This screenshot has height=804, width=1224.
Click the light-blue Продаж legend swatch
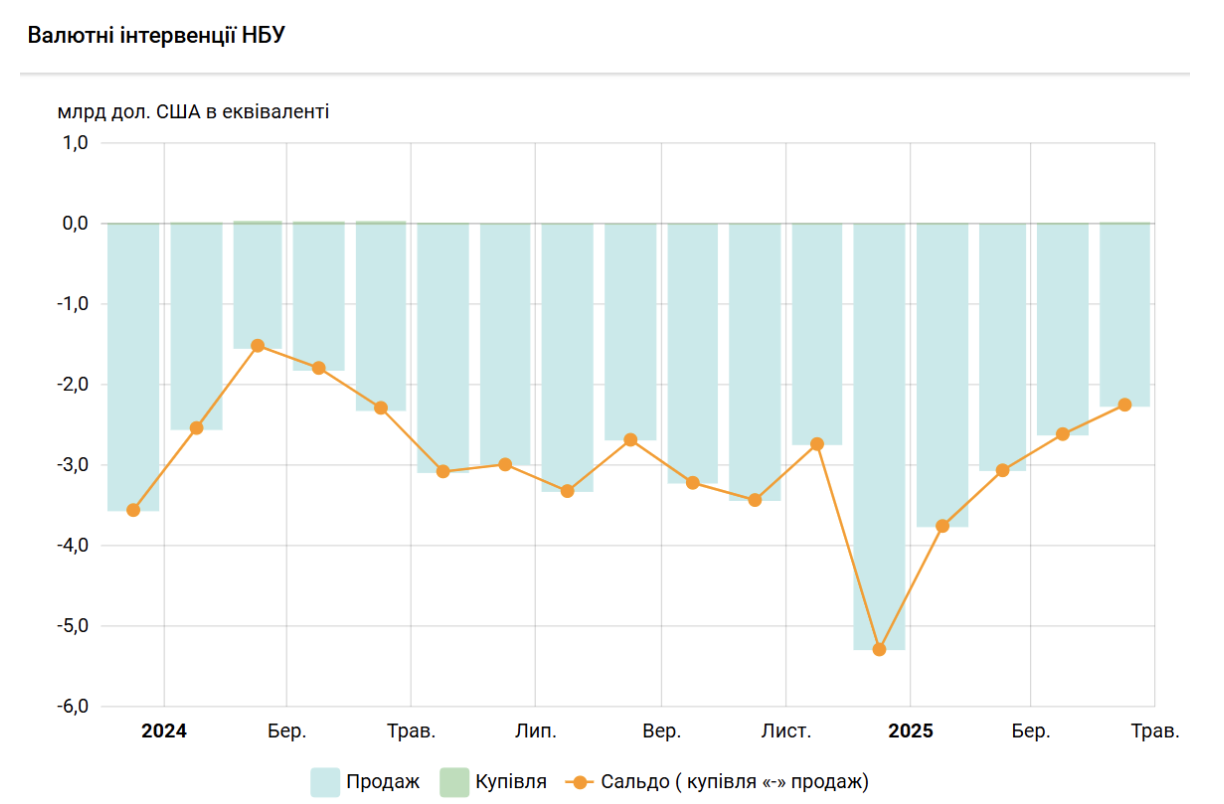coord(325,782)
